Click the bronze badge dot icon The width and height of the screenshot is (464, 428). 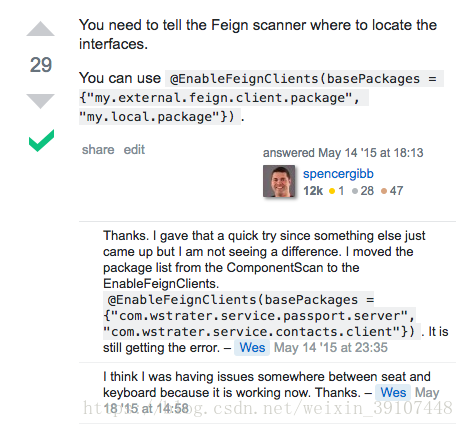384,191
